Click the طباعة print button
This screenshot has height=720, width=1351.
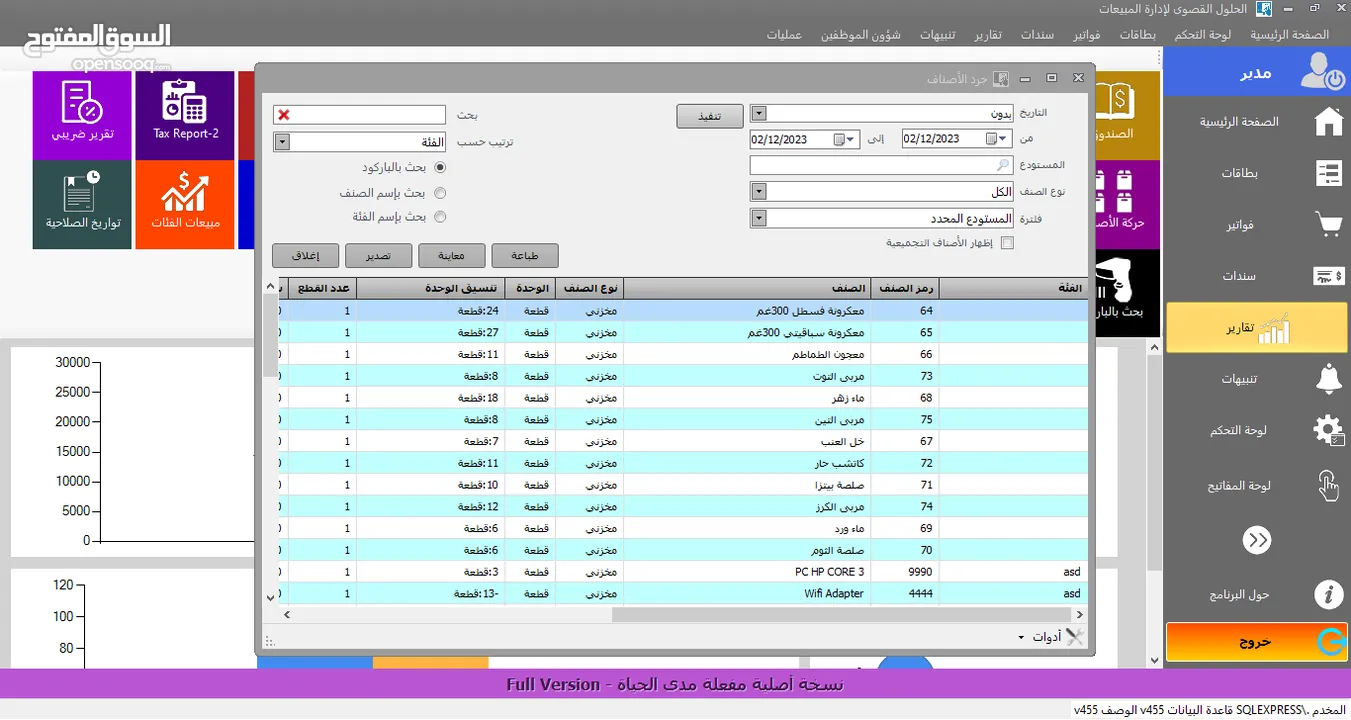pos(525,256)
